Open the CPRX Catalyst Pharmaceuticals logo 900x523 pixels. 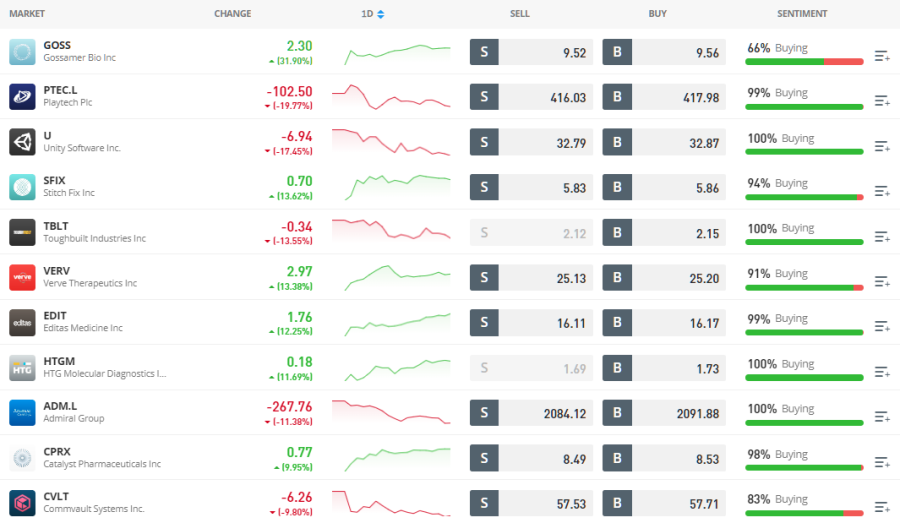coord(22,458)
